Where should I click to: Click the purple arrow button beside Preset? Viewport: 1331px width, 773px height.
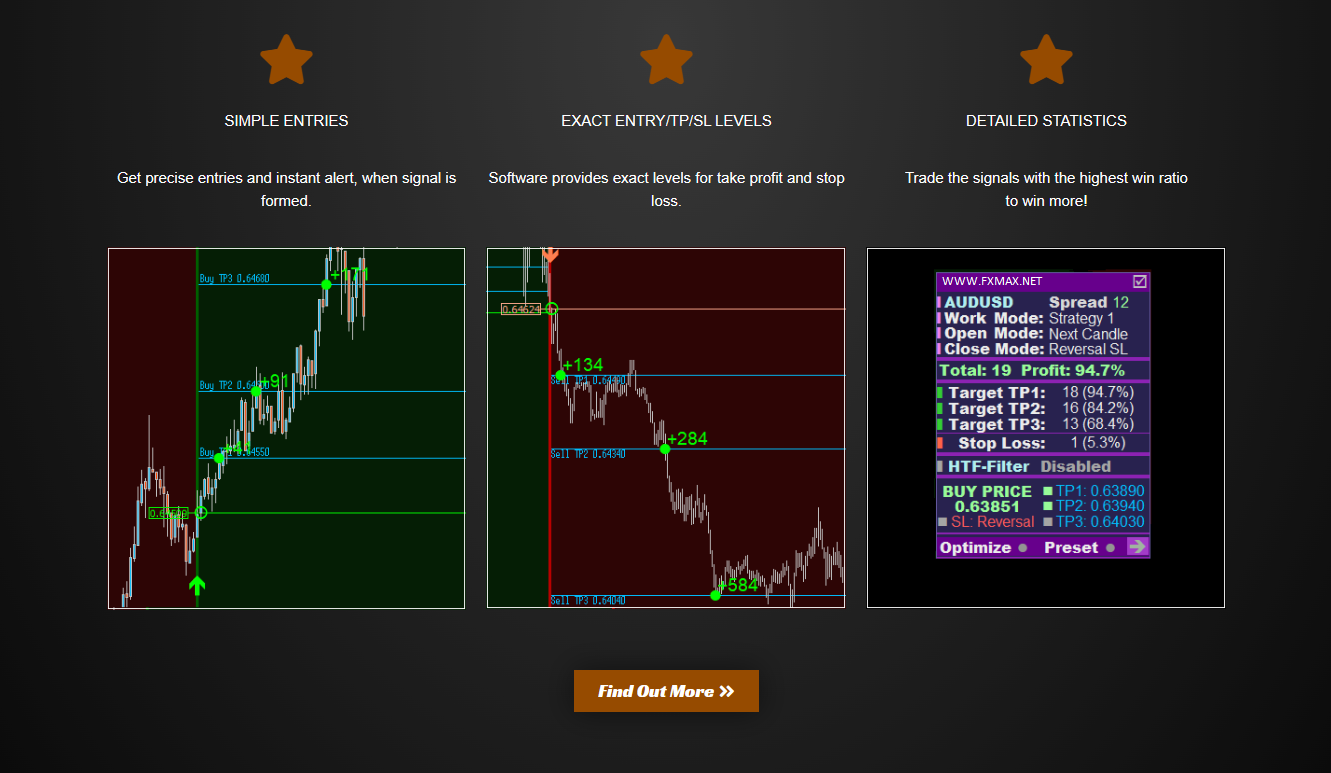(x=1137, y=546)
